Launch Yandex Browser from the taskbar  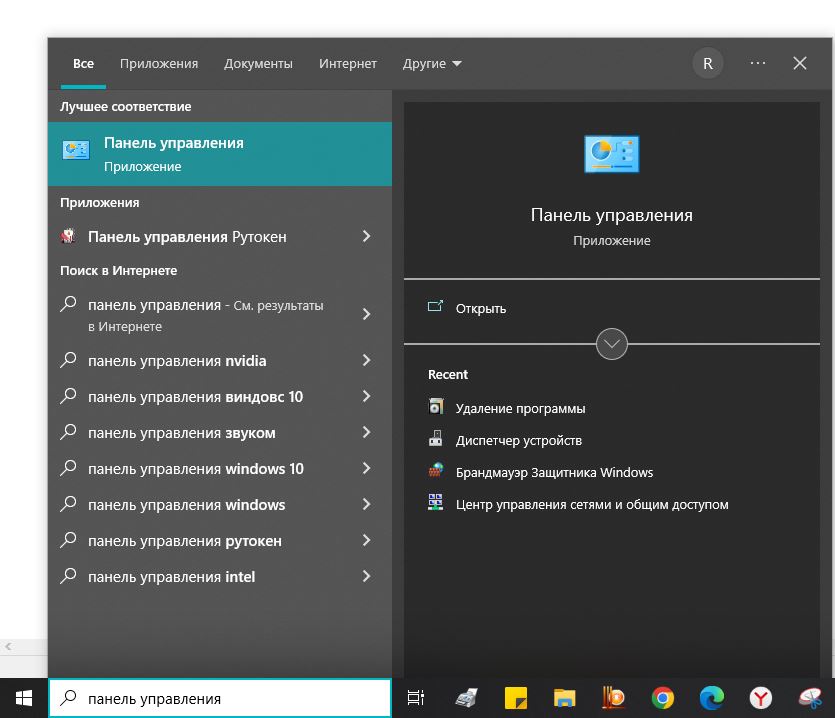761,698
